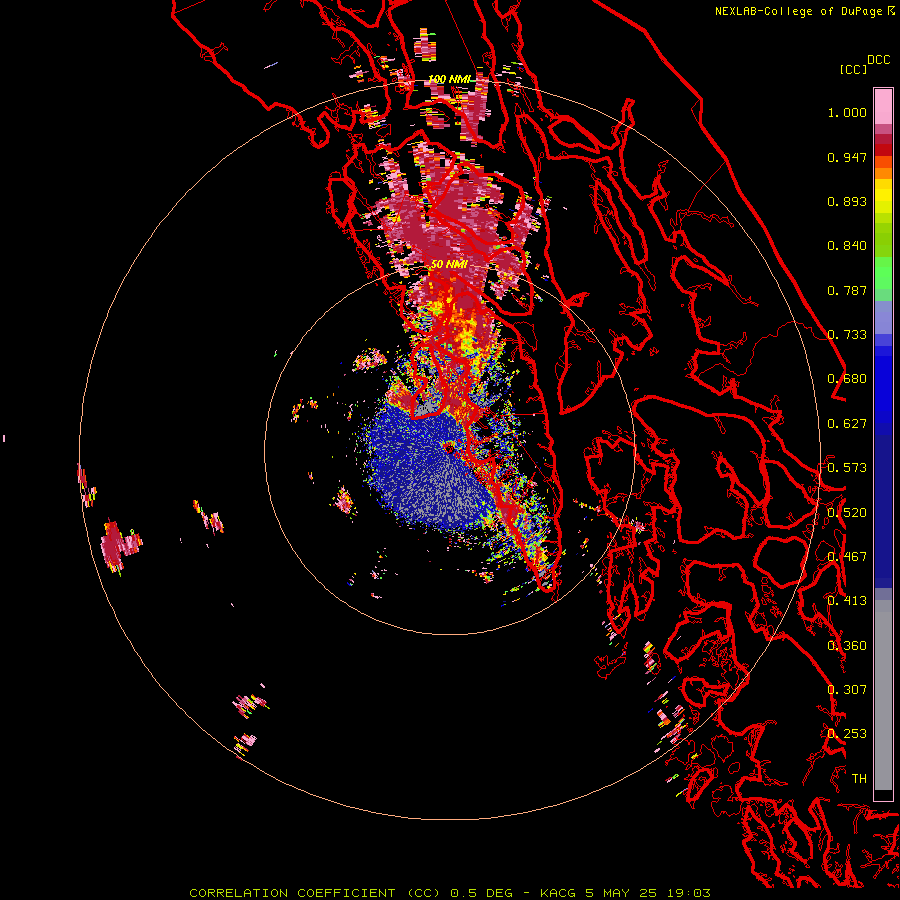Select the 0.680 scale value
900x900 pixels.
(x=847, y=379)
